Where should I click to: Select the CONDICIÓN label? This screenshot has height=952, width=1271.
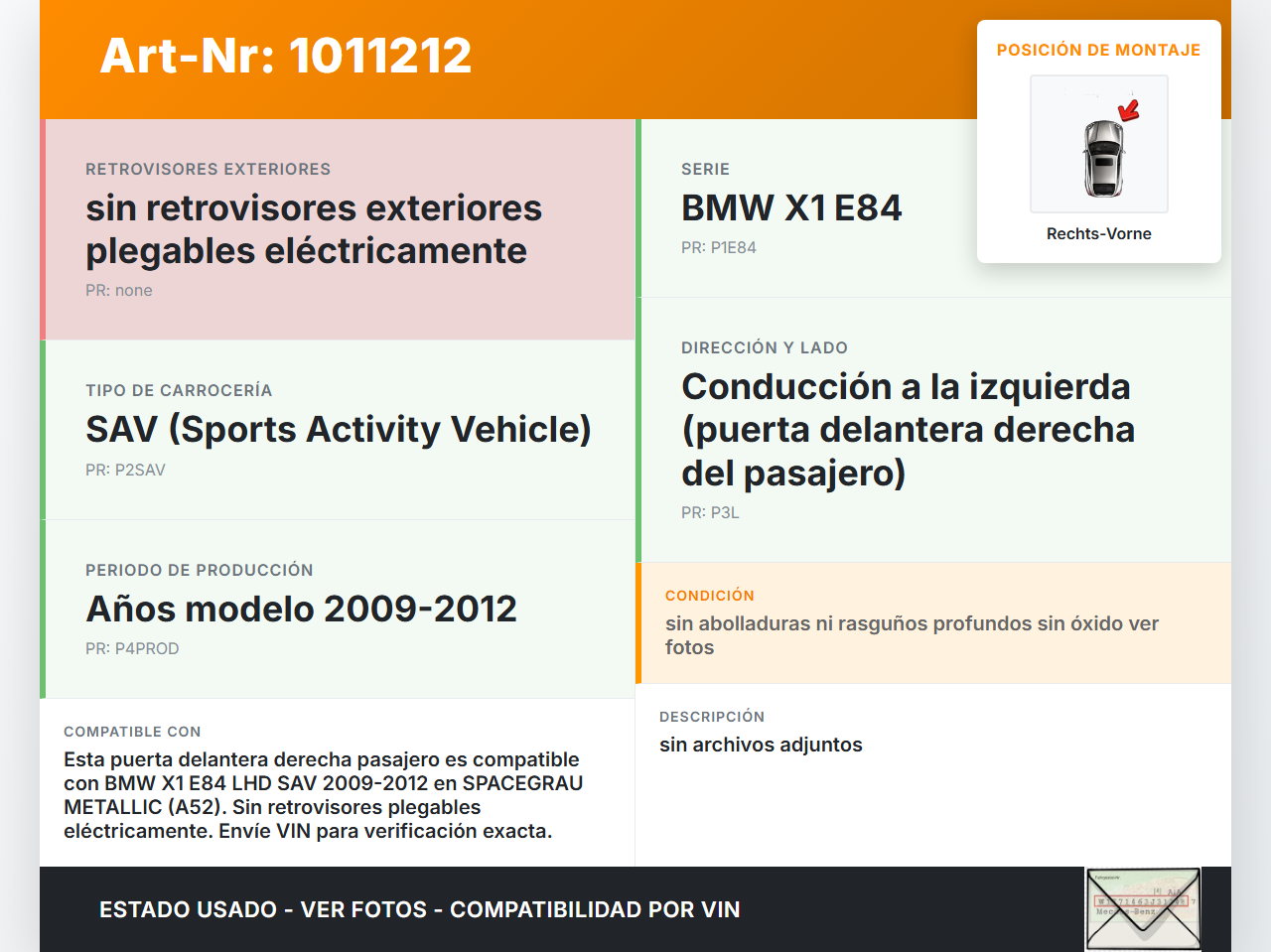click(710, 596)
